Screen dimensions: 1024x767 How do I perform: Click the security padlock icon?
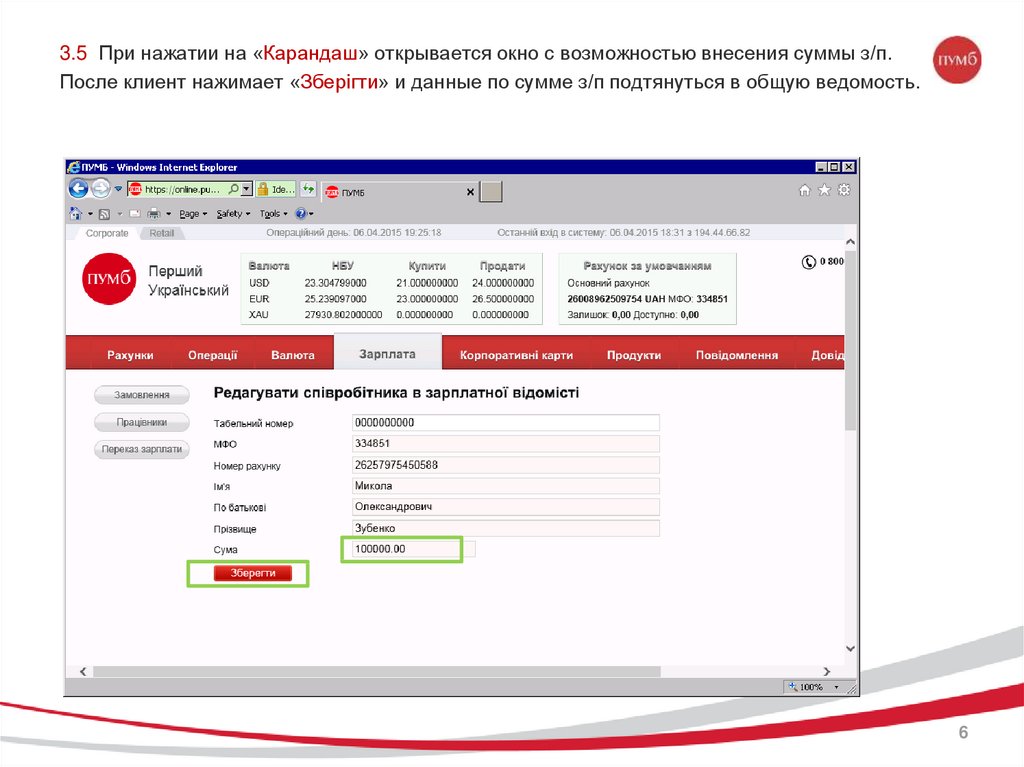tap(262, 189)
